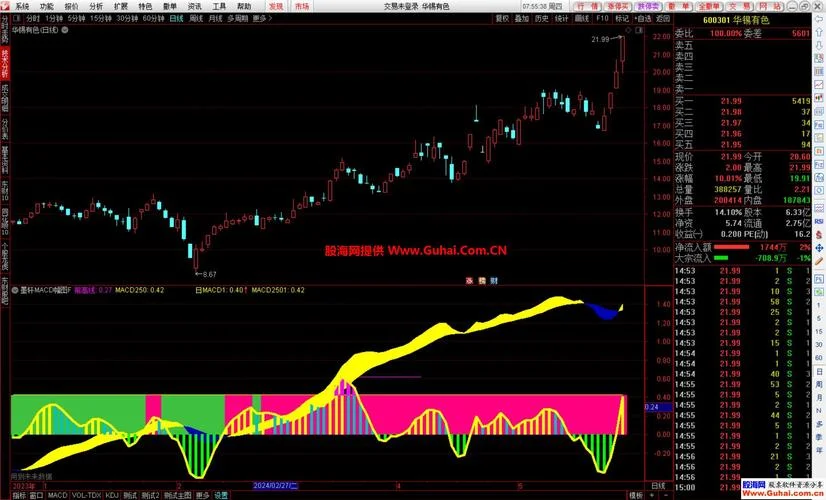Click the pencil drawing tool icon in the right sidebar
The width and height of the screenshot is (826, 500).
(x=819, y=261)
